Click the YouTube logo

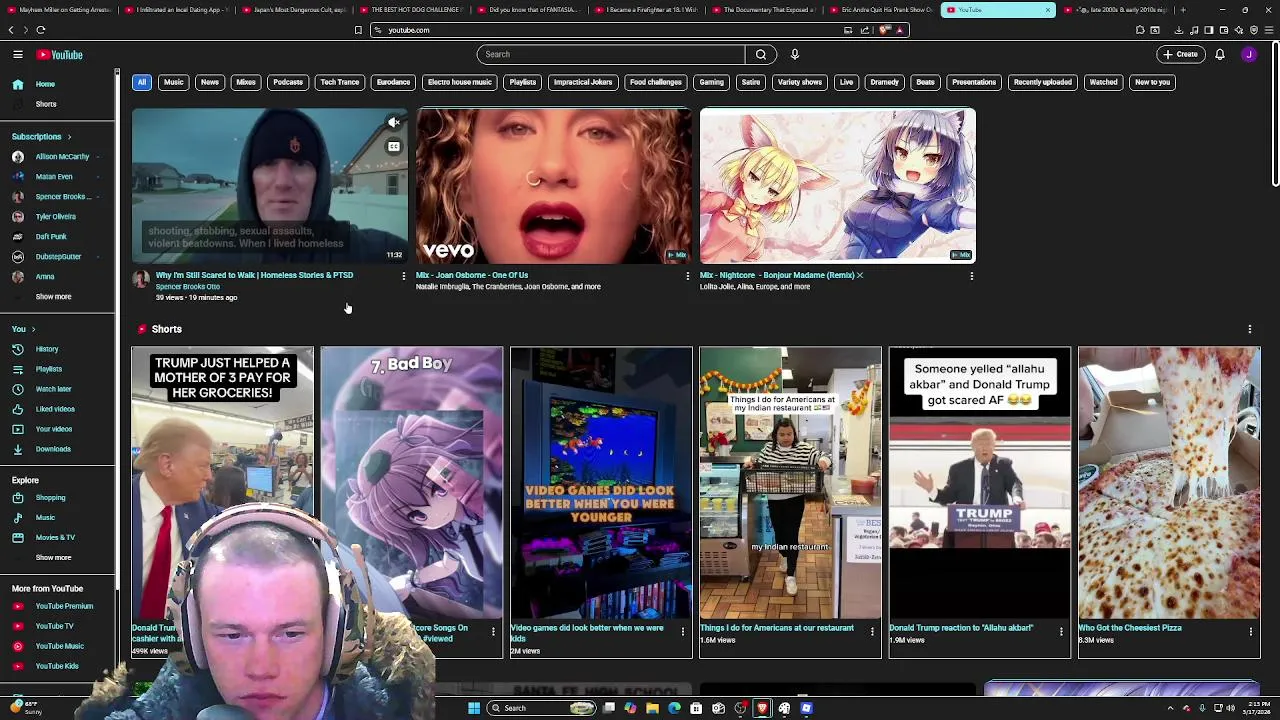point(60,54)
